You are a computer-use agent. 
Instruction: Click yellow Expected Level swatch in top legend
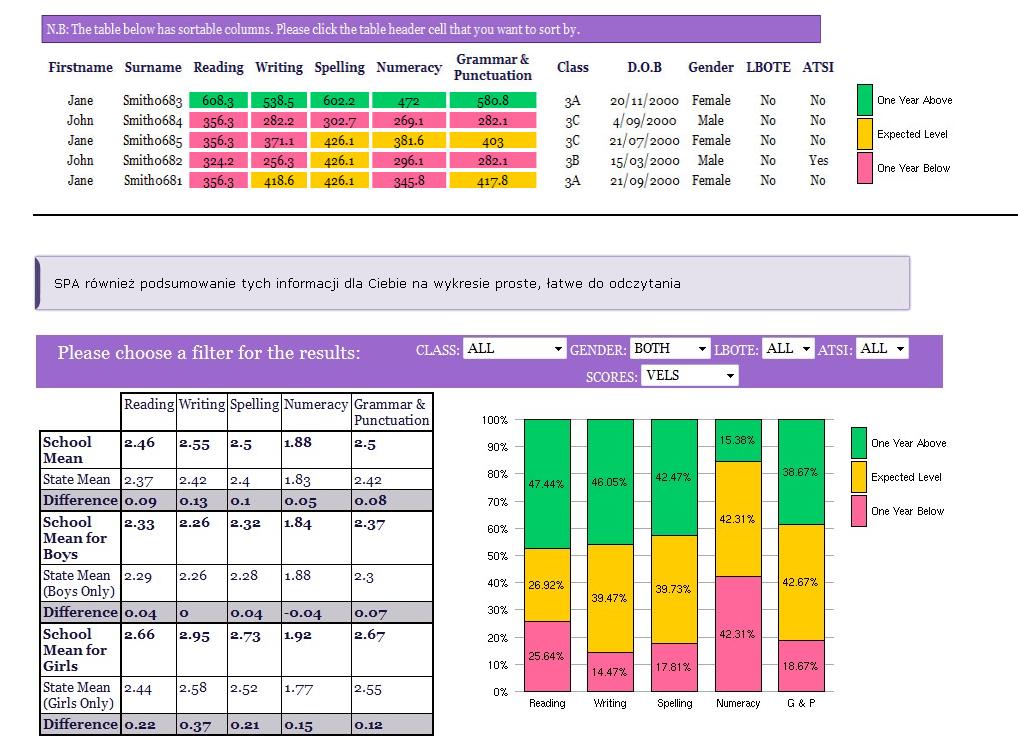pos(865,134)
